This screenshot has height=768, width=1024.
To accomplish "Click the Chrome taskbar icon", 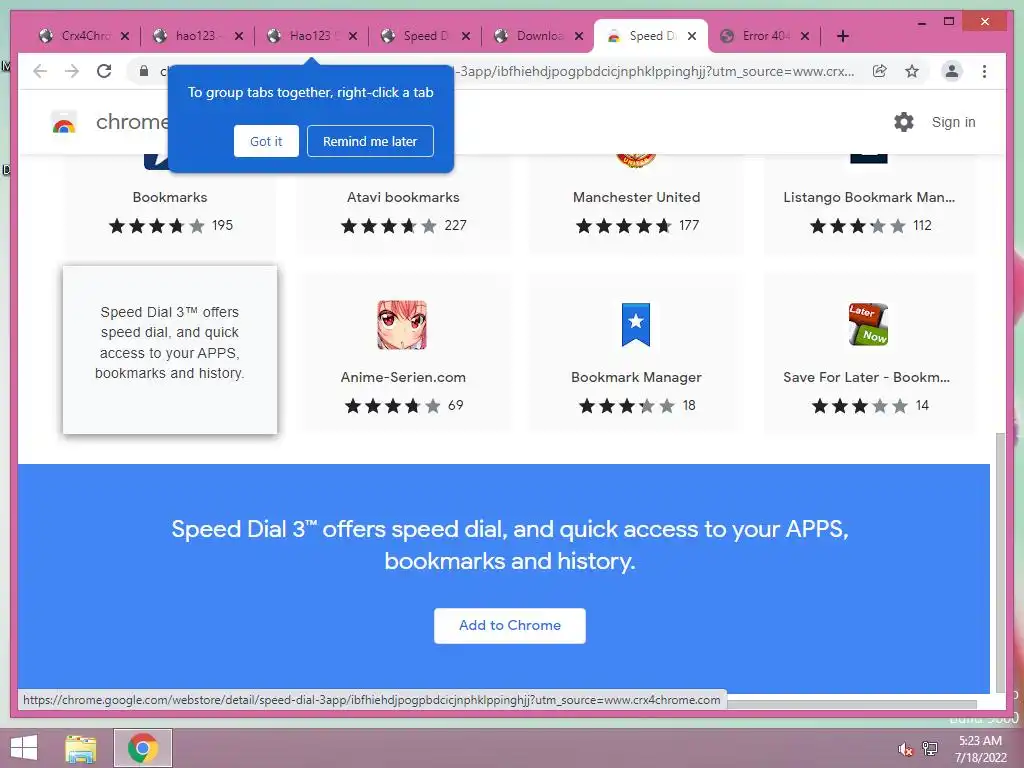I will coord(143,748).
